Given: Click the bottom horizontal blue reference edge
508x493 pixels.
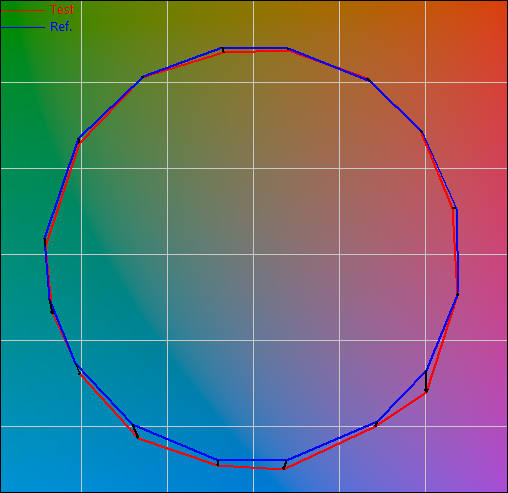Looking at the screenshot, I should coord(252,460).
